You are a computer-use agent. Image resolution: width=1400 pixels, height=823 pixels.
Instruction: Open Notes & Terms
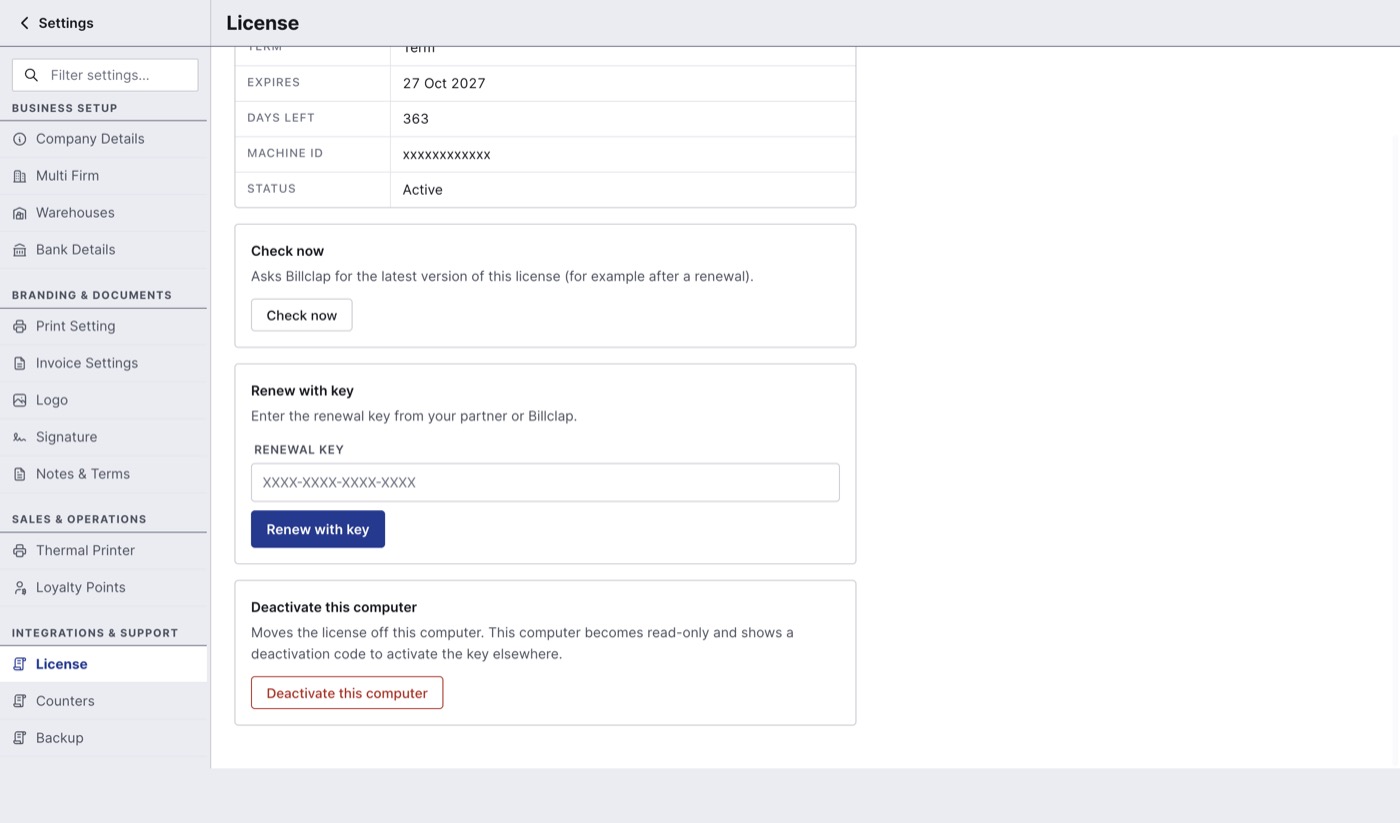[104, 474]
